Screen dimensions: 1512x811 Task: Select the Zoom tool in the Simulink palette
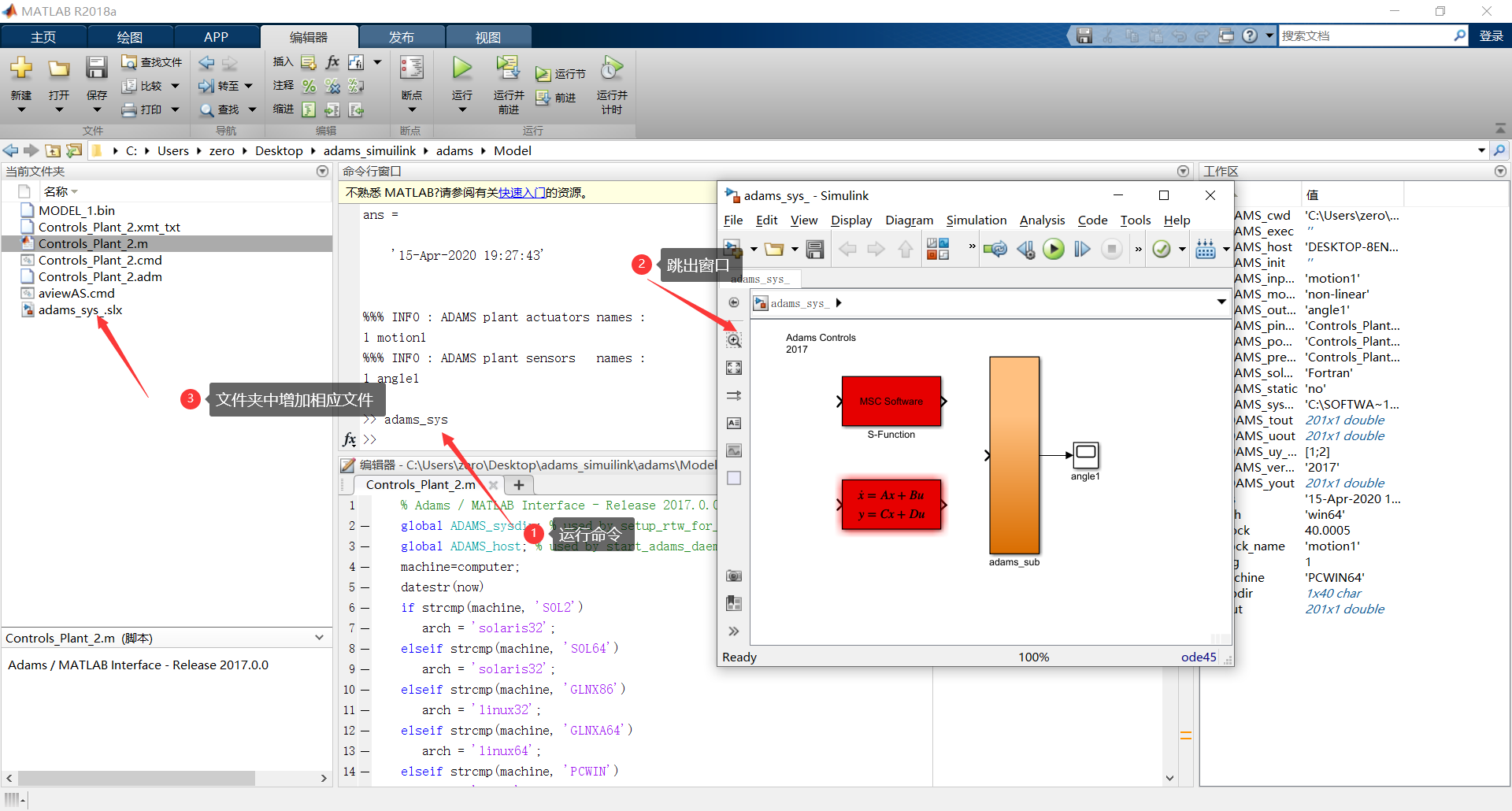tap(733, 340)
